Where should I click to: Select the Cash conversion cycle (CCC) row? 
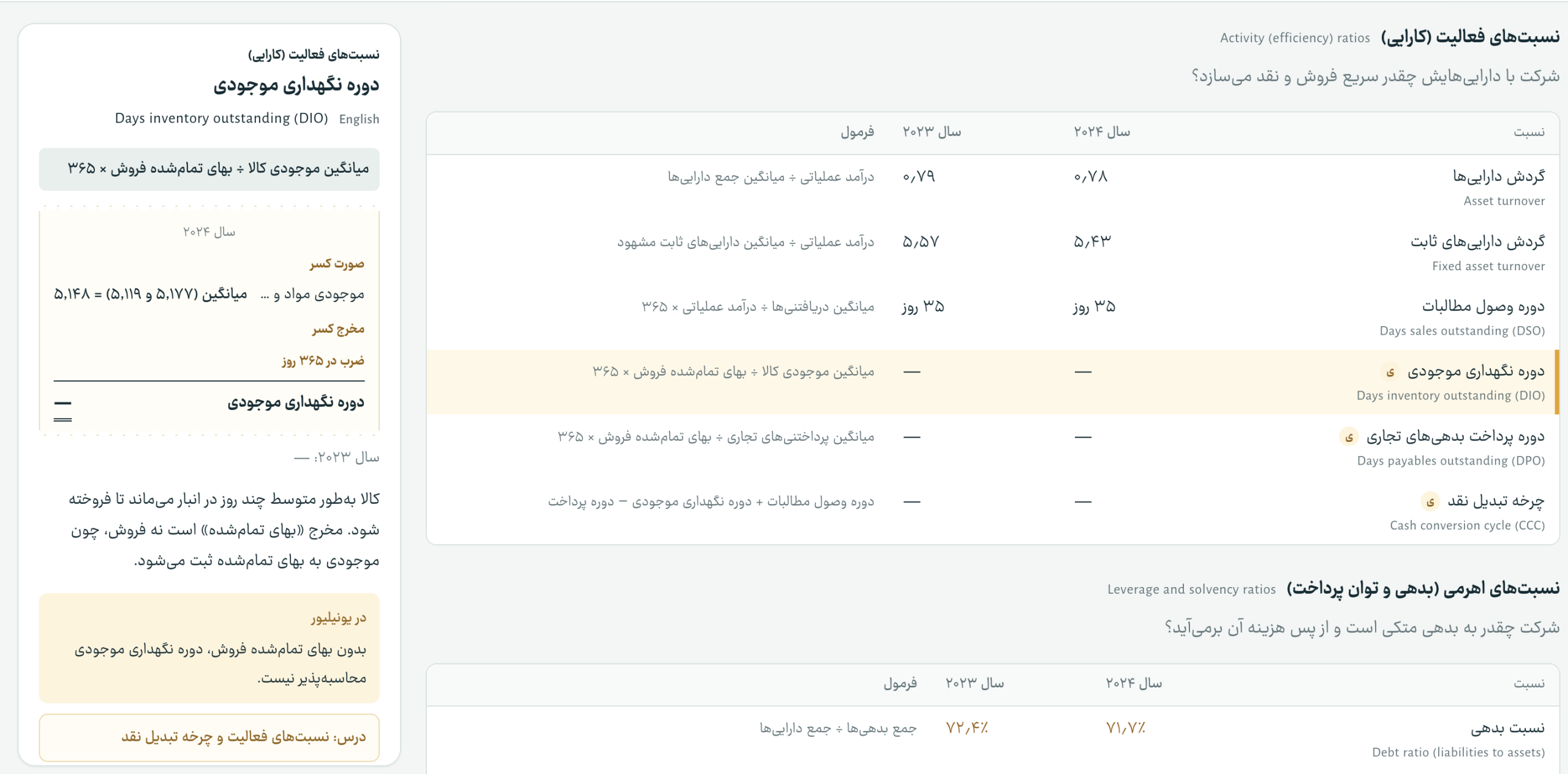992,512
